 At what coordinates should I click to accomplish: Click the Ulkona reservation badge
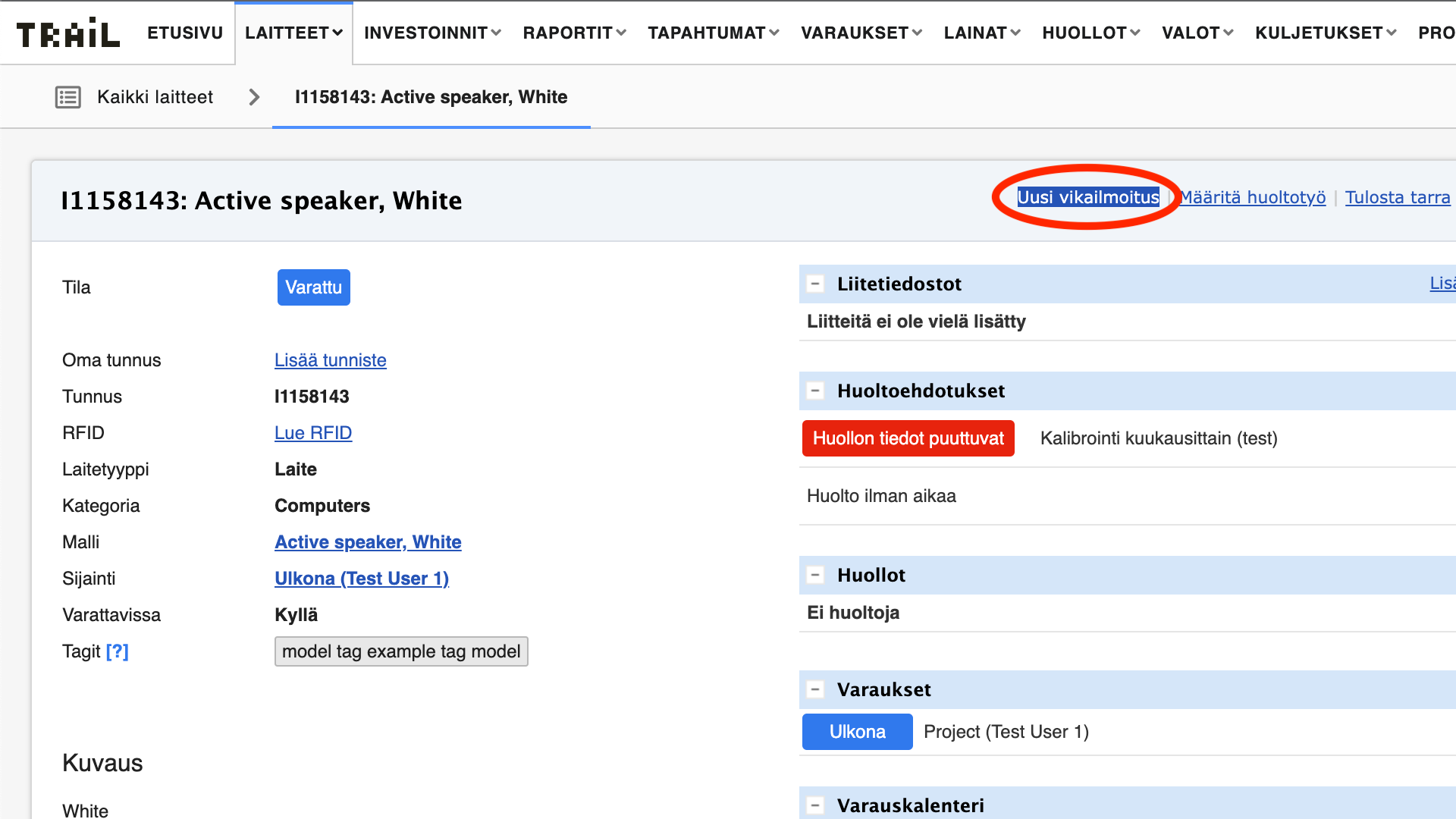point(858,732)
